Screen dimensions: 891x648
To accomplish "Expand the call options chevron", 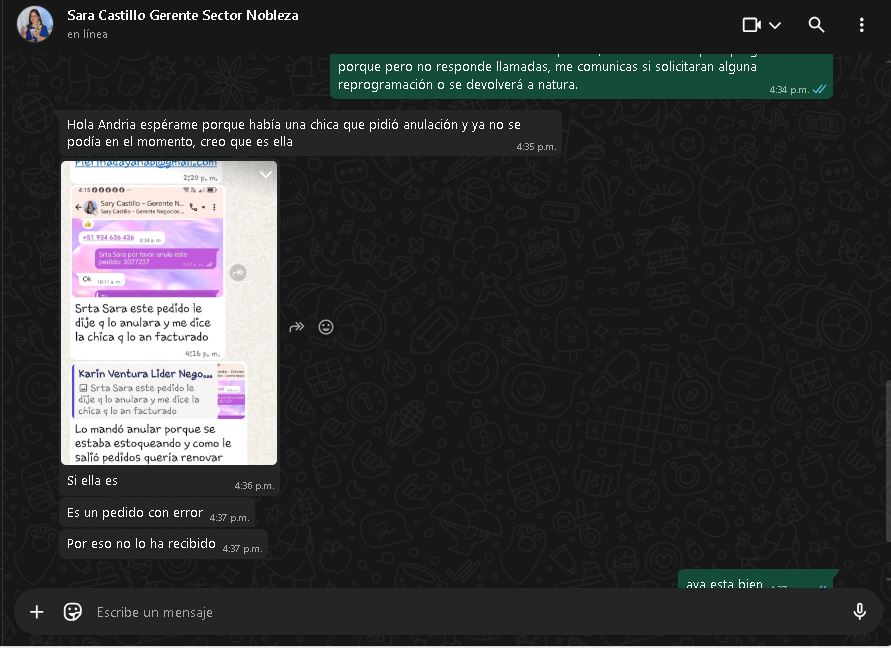I will pyautogui.click(x=775, y=25).
